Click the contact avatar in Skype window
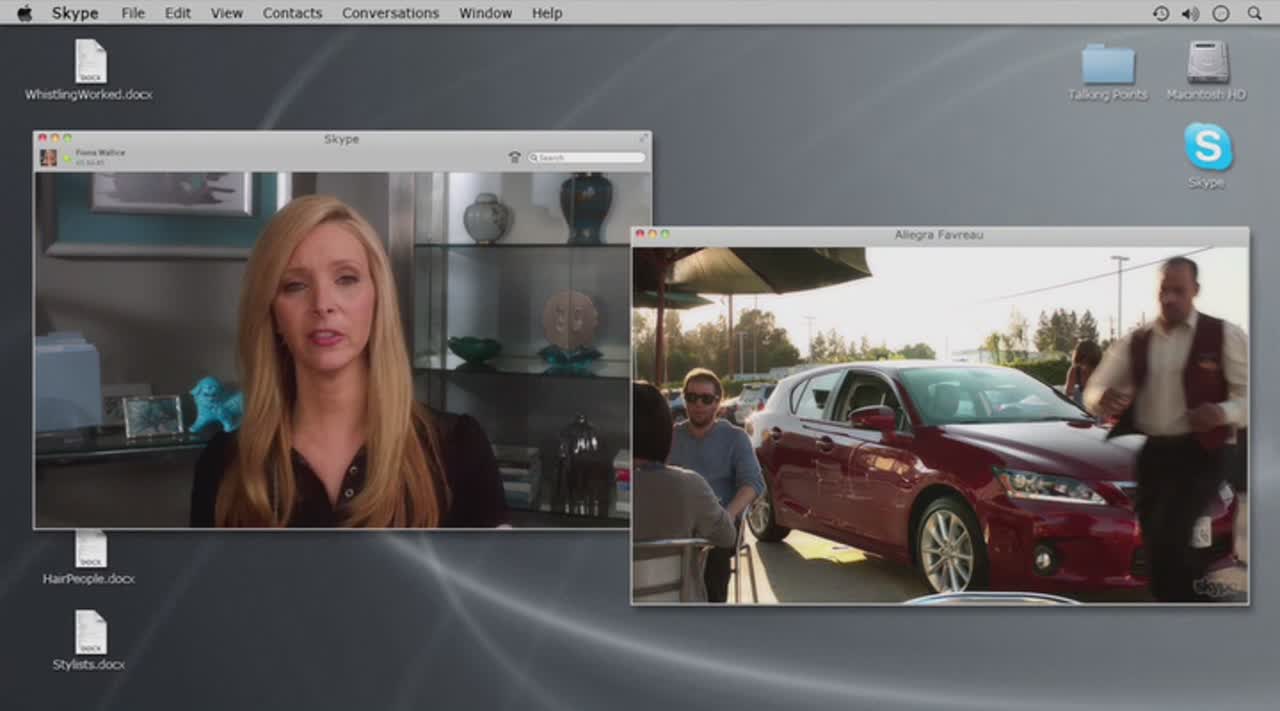Image resolution: width=1280 pixels, height=711 pixels. 48,157
